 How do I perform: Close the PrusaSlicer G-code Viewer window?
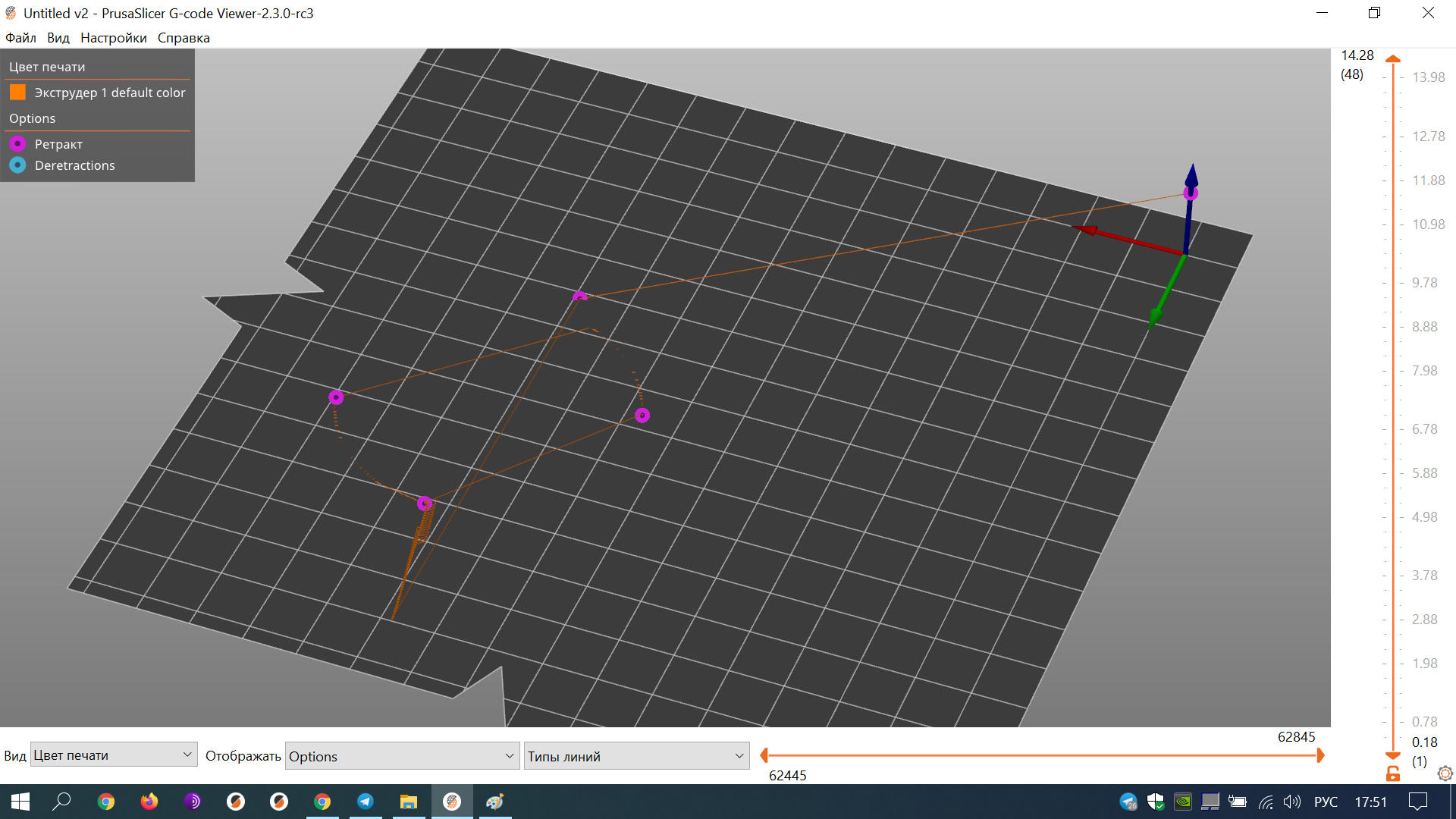tap(1428, 13)
